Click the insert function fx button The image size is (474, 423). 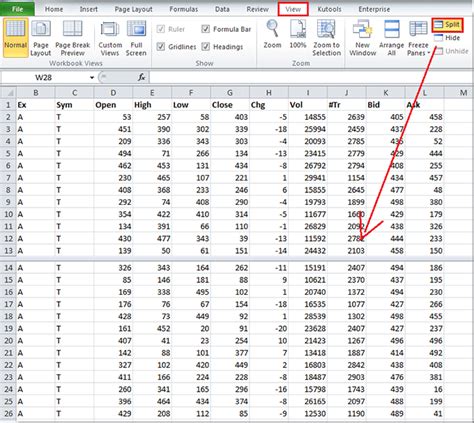pos(141,78)
